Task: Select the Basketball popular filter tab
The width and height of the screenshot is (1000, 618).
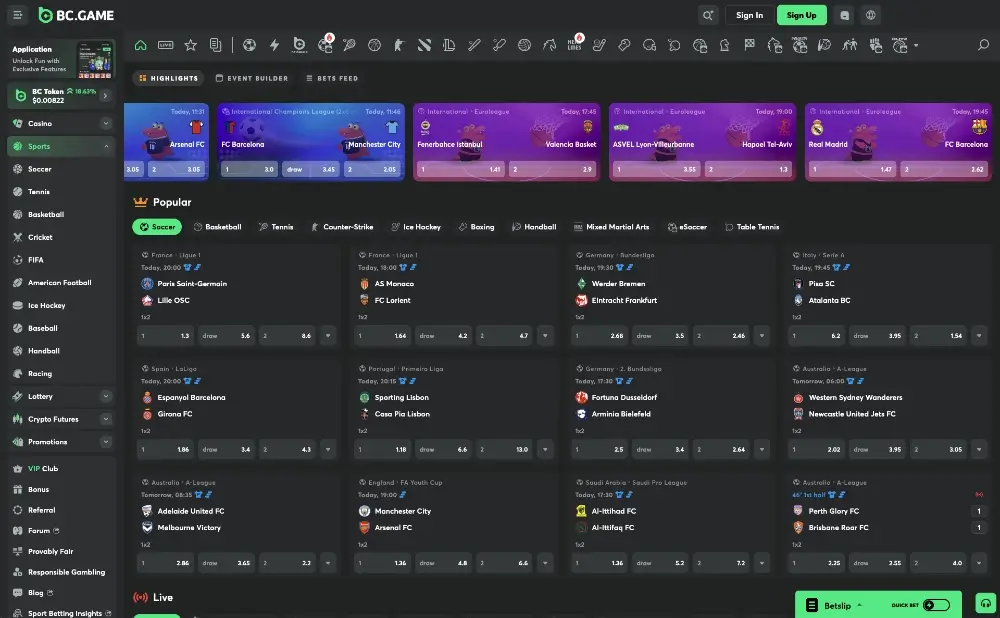Action: point(218,227)
